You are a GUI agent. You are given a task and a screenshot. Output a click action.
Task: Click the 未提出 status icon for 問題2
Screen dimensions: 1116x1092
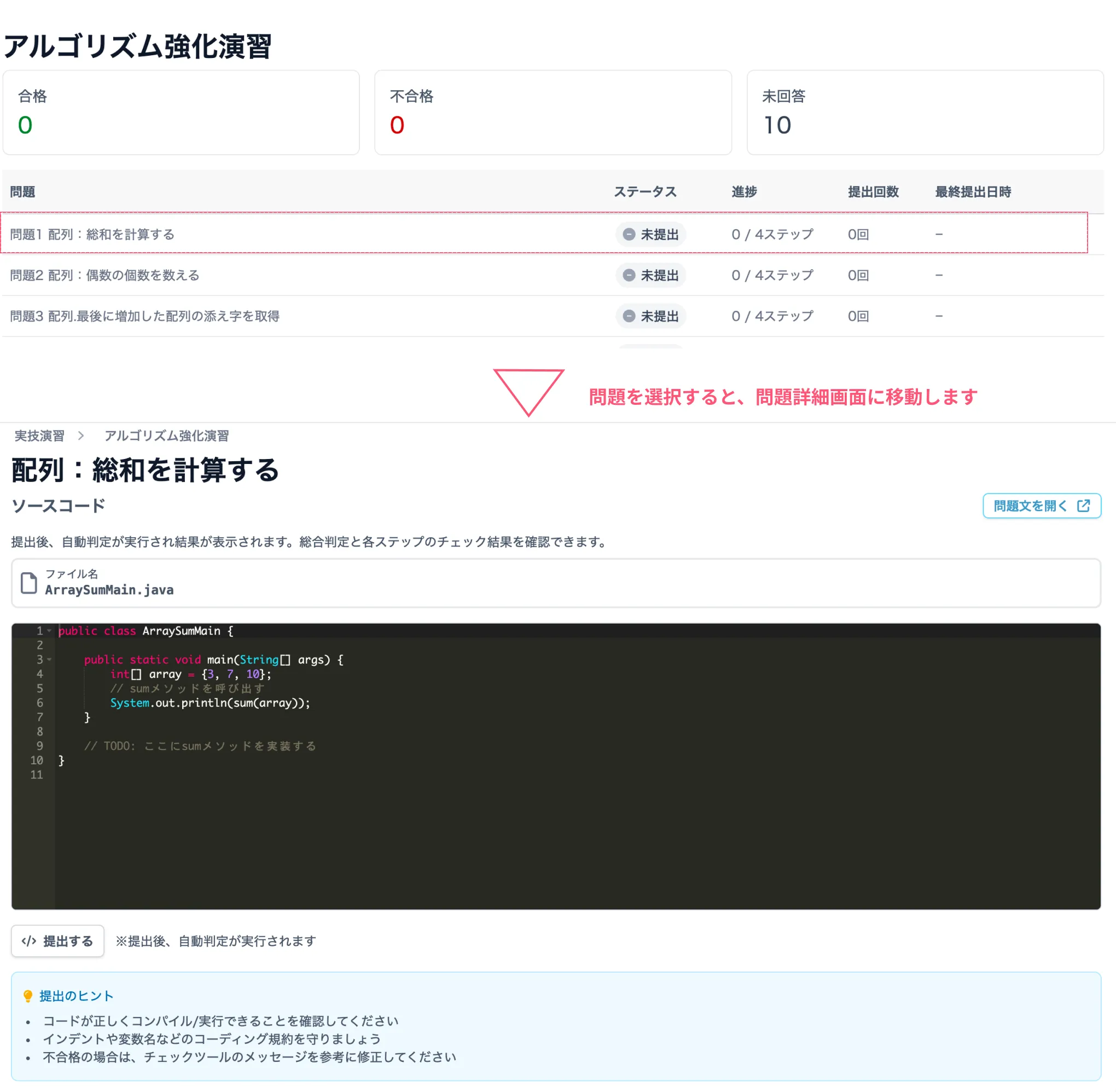click(629, 275)
